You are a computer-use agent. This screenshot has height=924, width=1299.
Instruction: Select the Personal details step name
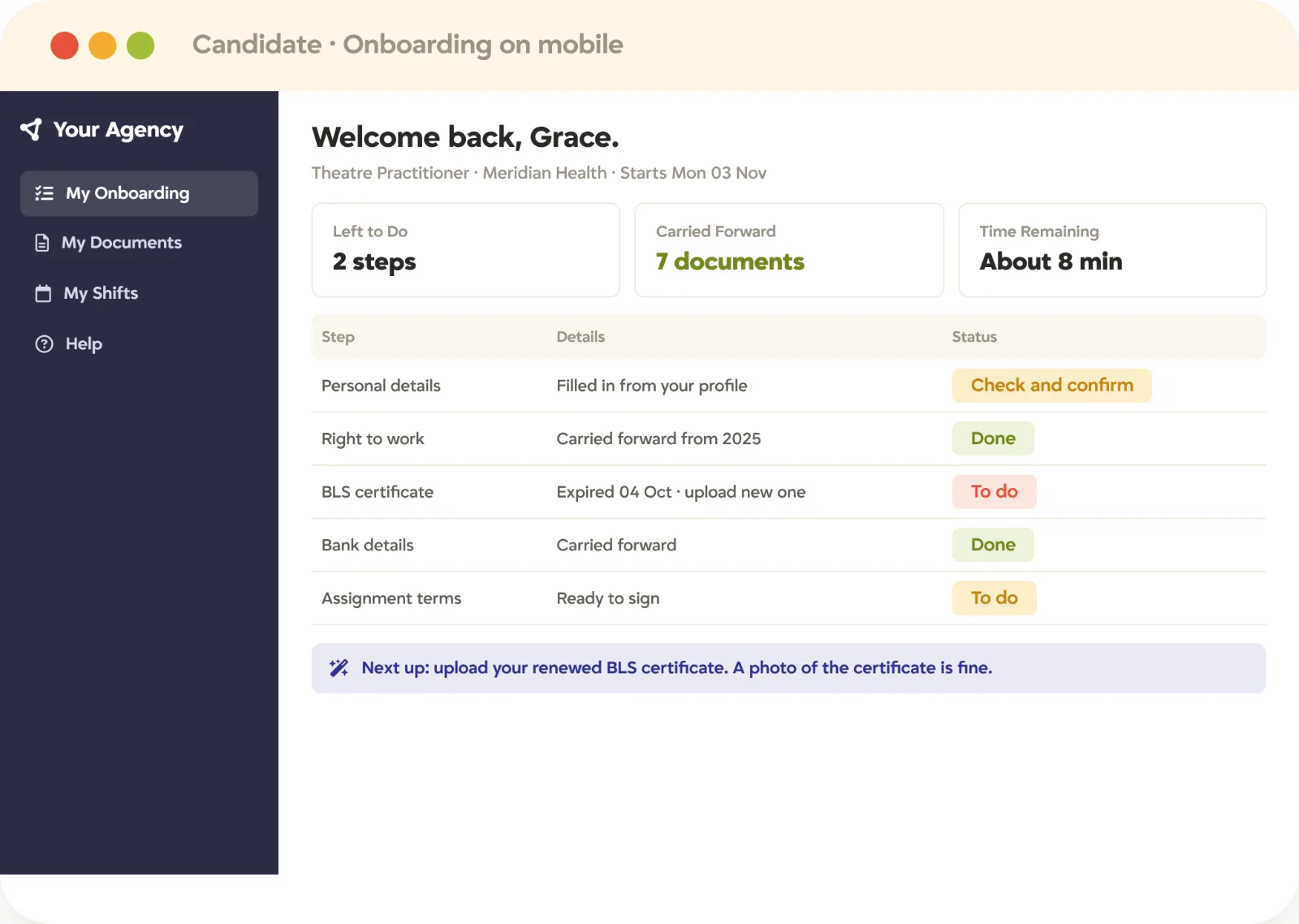381,386
